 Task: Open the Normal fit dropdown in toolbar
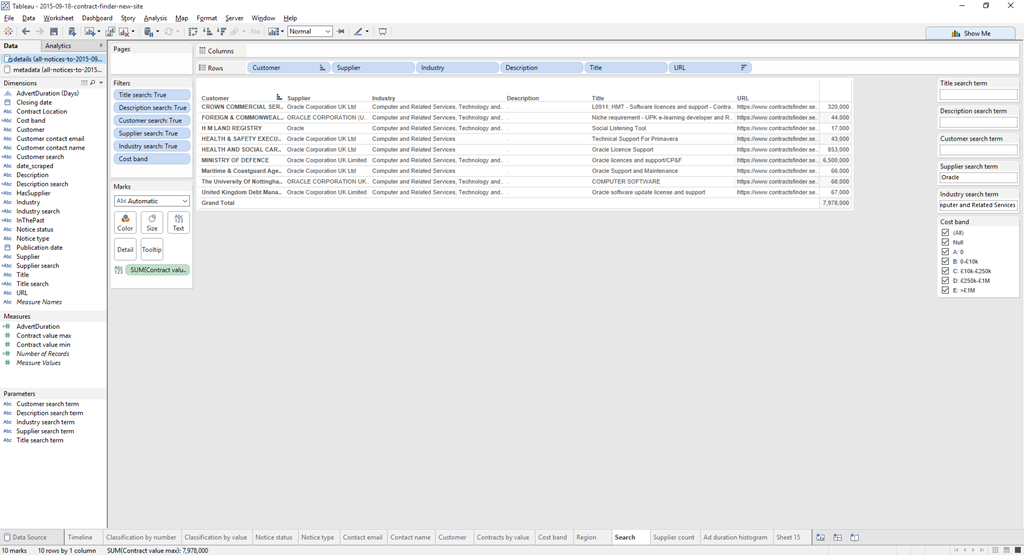click(x=310, y=31)
